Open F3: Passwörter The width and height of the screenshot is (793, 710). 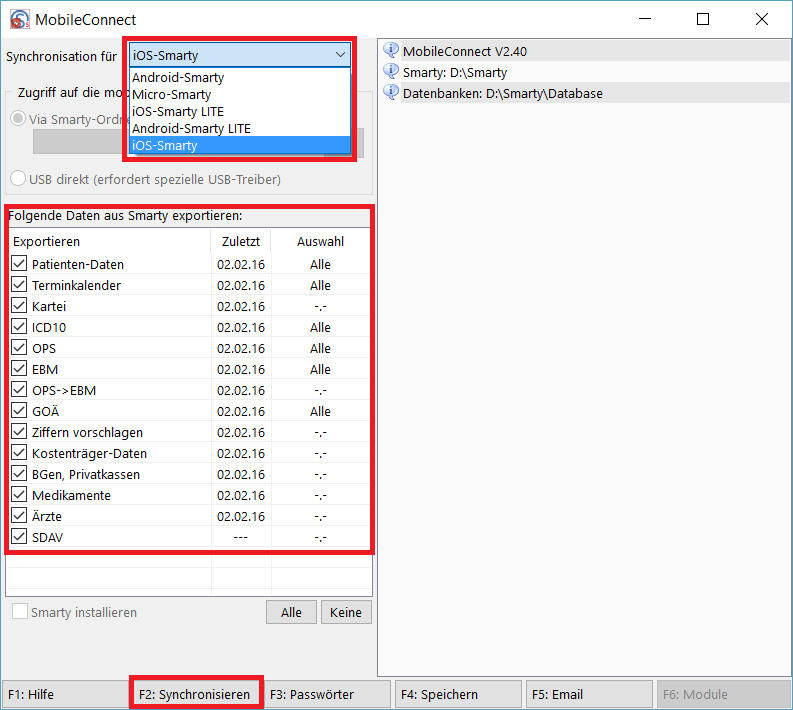(x=327, y=694)
